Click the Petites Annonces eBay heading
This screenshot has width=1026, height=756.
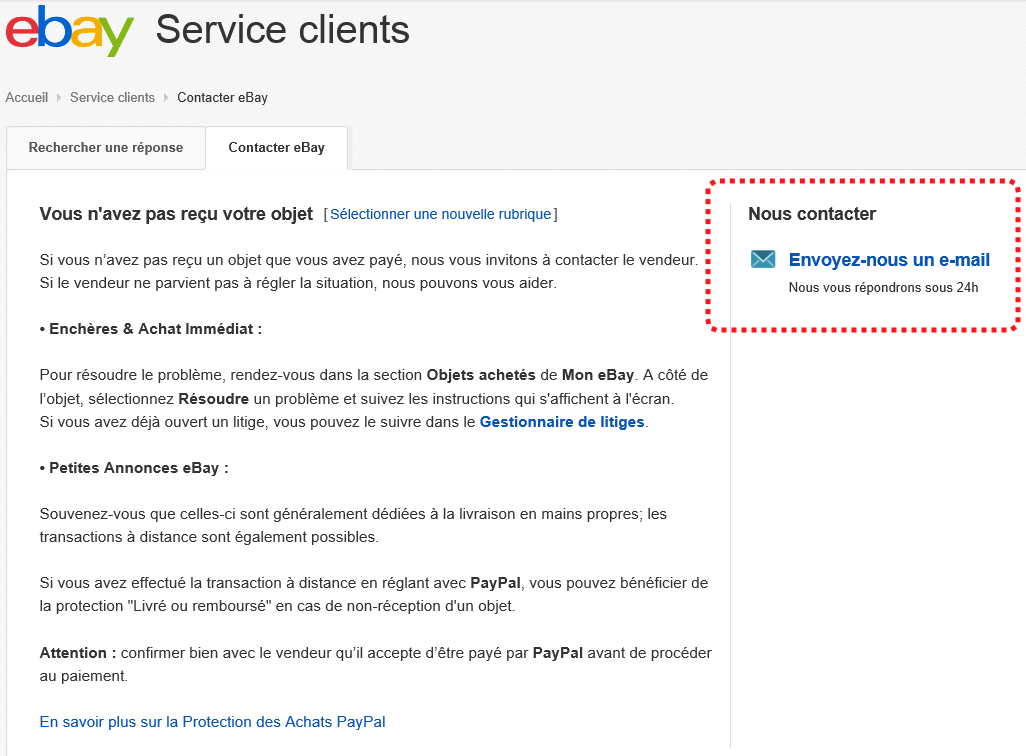(134, 468)
